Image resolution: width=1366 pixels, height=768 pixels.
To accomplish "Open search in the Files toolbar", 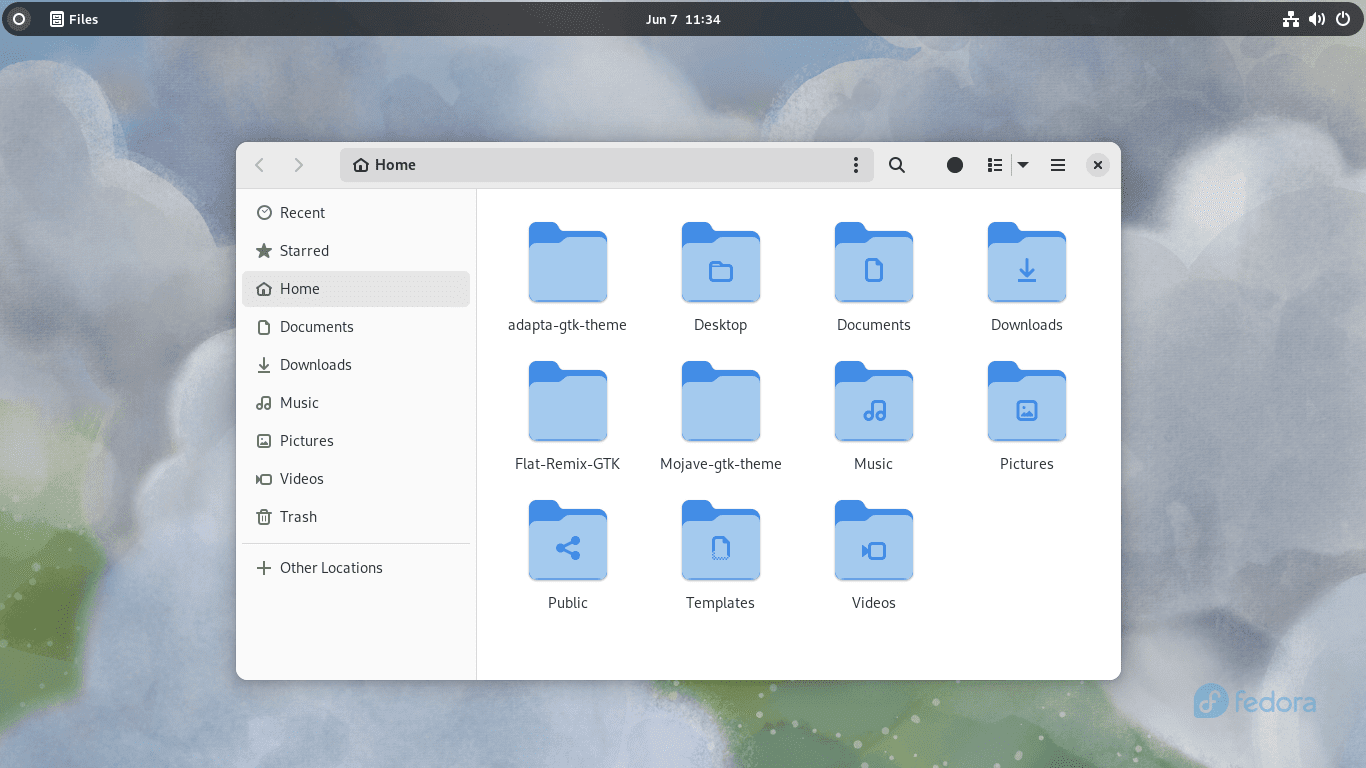I will (x=896, y=165).
